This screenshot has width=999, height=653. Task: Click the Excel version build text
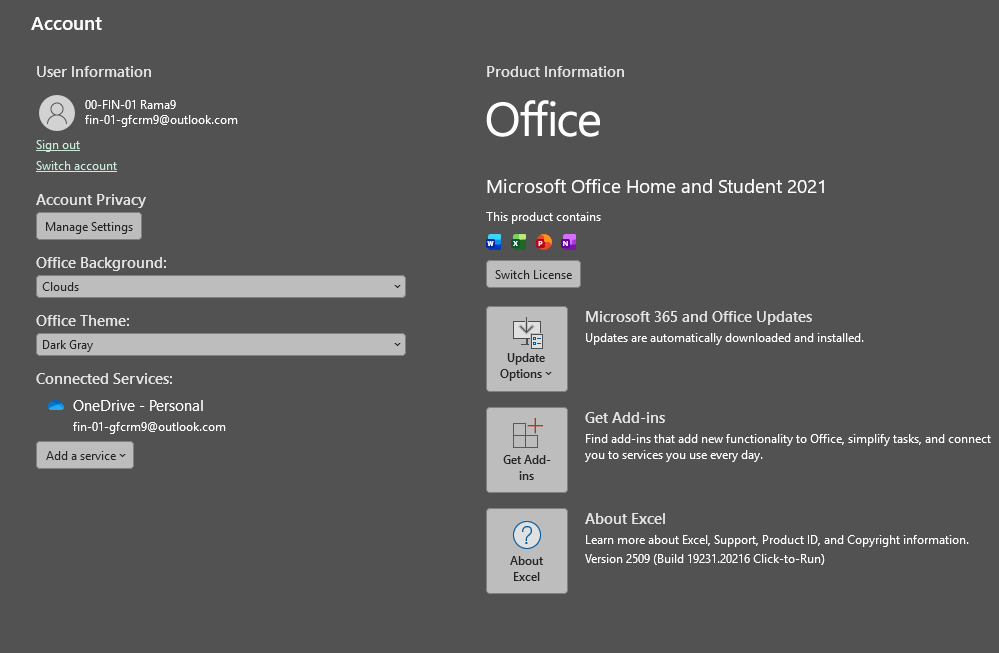[x=704, y=559]
